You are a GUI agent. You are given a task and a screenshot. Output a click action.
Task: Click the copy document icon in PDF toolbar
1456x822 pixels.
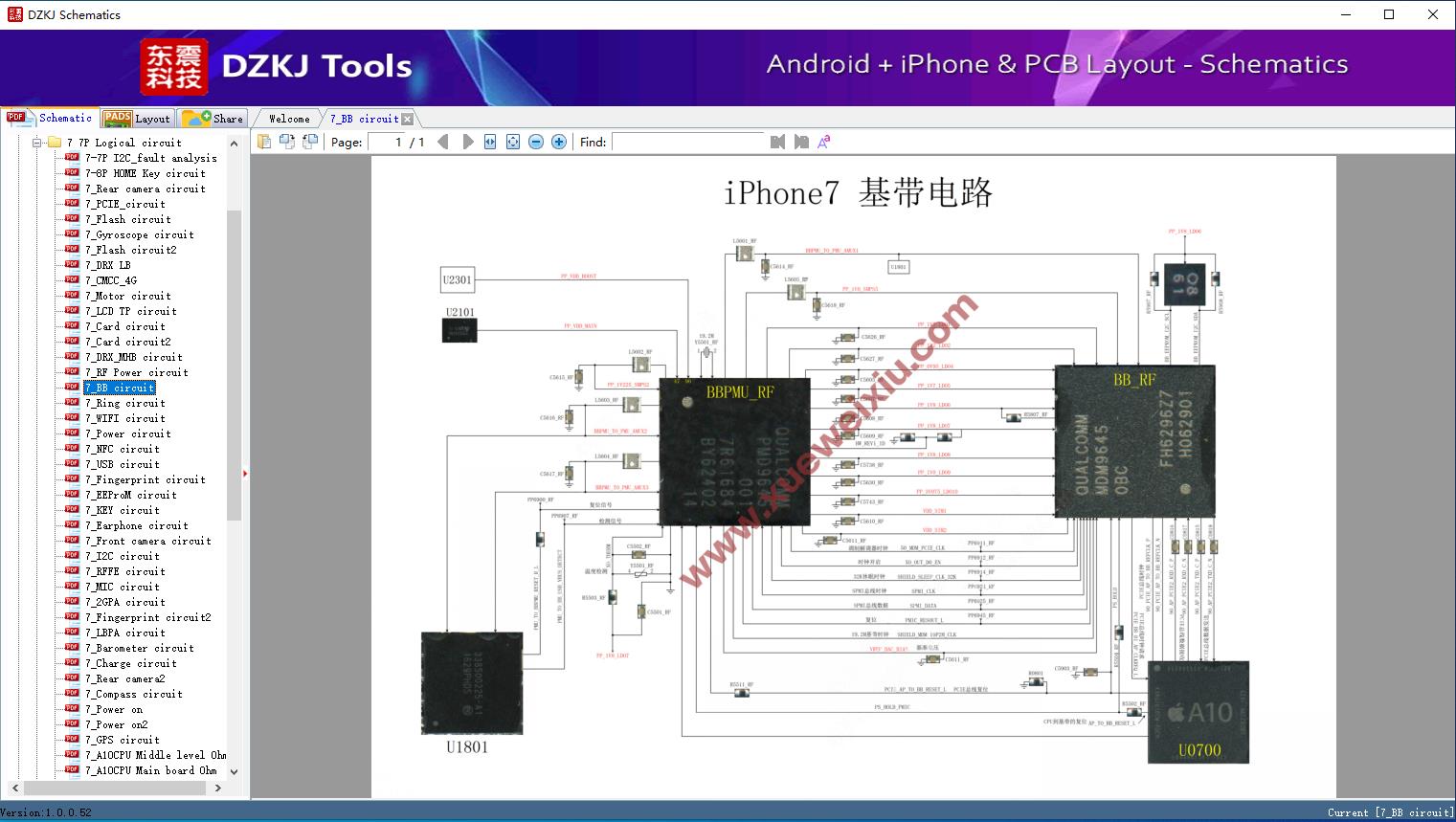pos(263,142)
